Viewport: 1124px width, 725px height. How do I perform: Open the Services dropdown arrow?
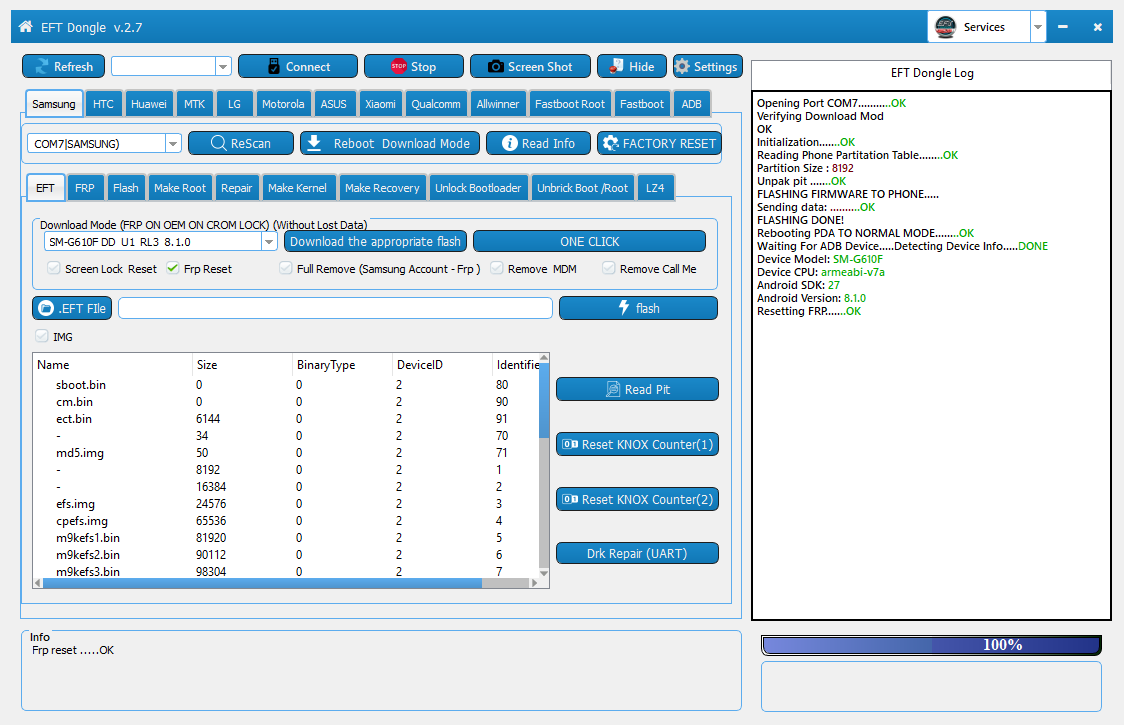[1038, 27]
